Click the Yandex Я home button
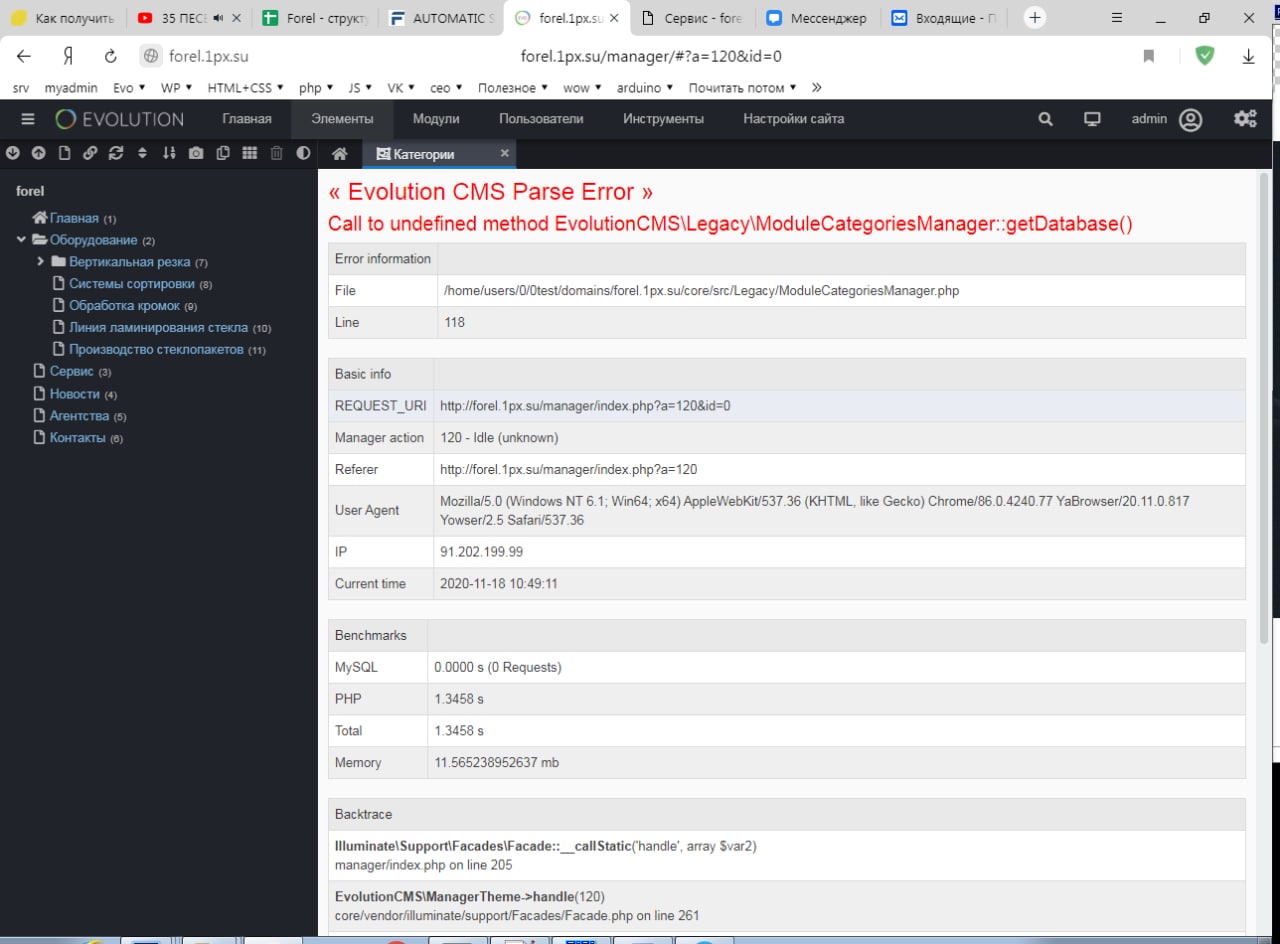This screenshot has height=944, width=1280. pos(68,56)
